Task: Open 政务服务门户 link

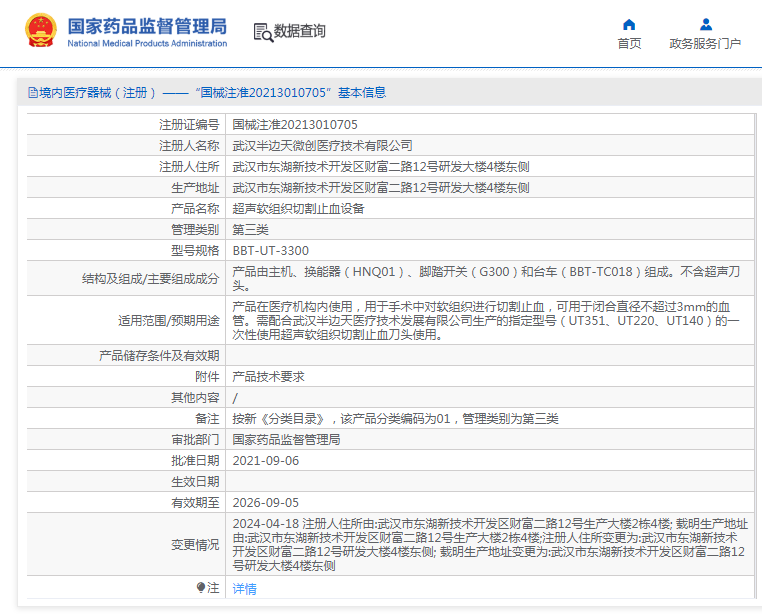Action: [x=705, y=44]
